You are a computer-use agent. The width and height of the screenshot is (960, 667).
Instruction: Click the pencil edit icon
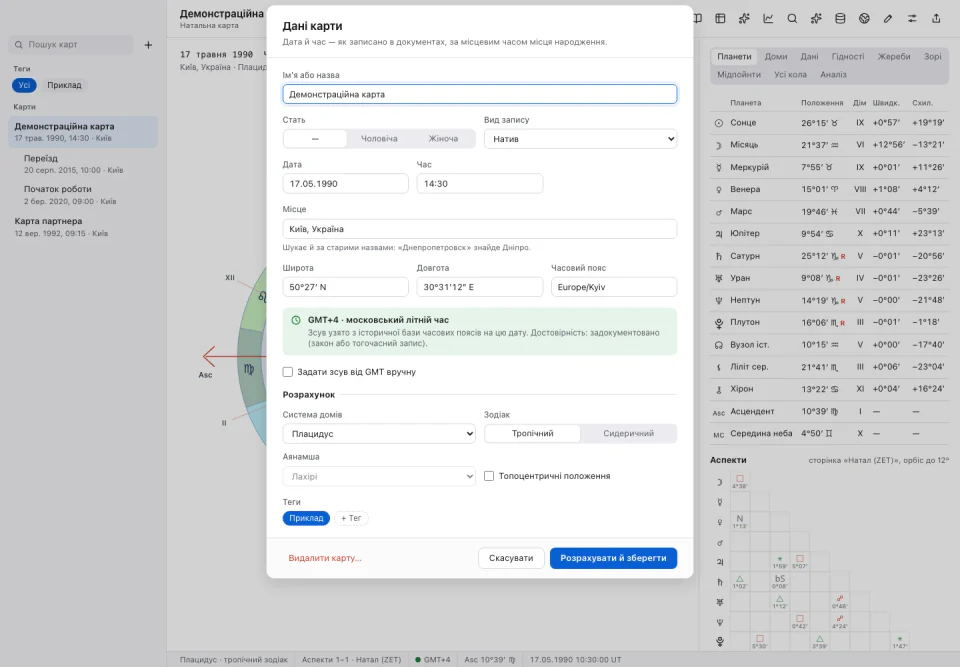pyautogui.click(x=888, y=18)
